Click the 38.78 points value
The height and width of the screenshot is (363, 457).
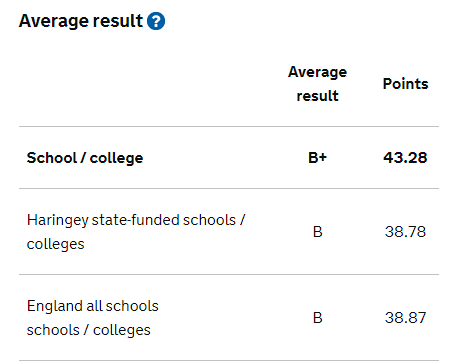(405, 232)
